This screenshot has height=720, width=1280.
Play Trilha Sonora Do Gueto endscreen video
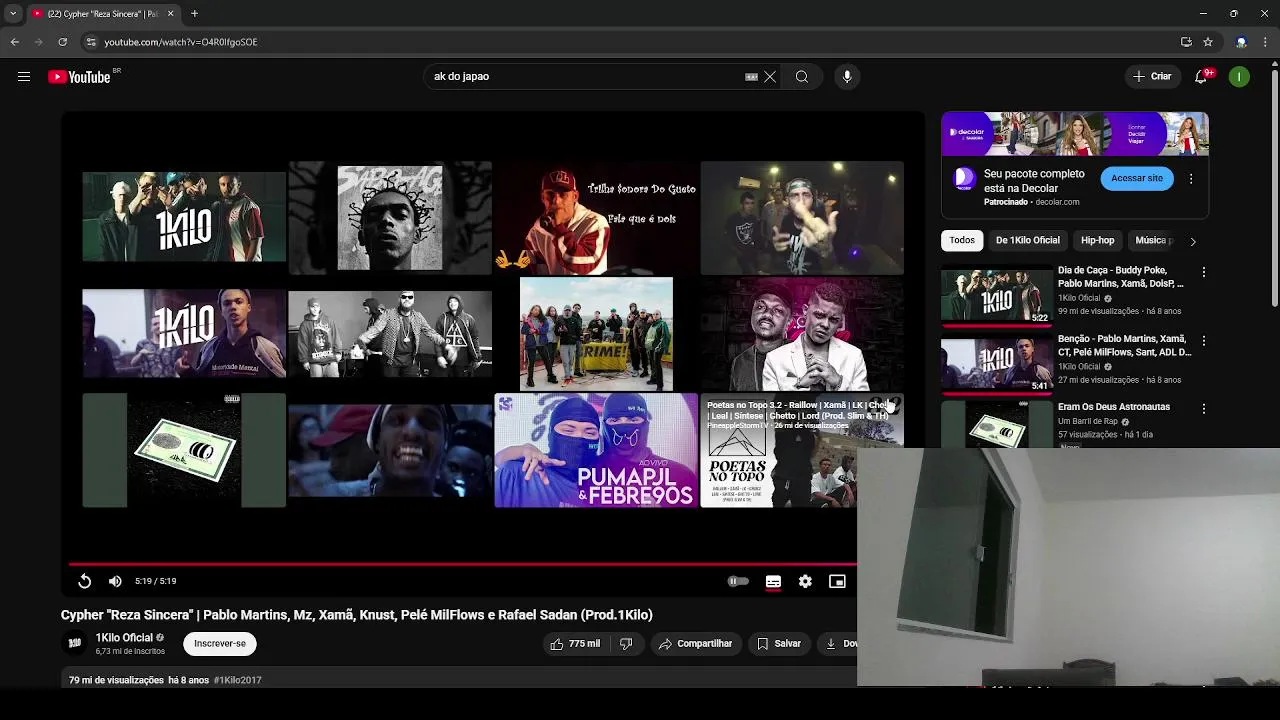596,217
